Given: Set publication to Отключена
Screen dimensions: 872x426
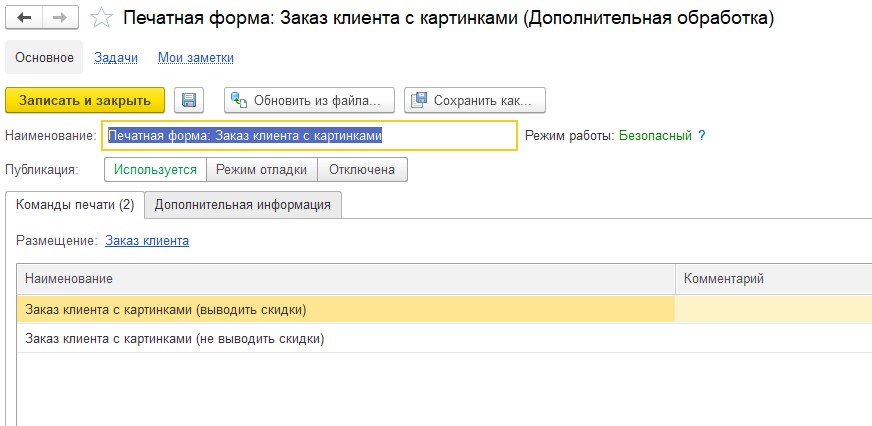Looking at the screenshot, I should click(x=362, y=170).
